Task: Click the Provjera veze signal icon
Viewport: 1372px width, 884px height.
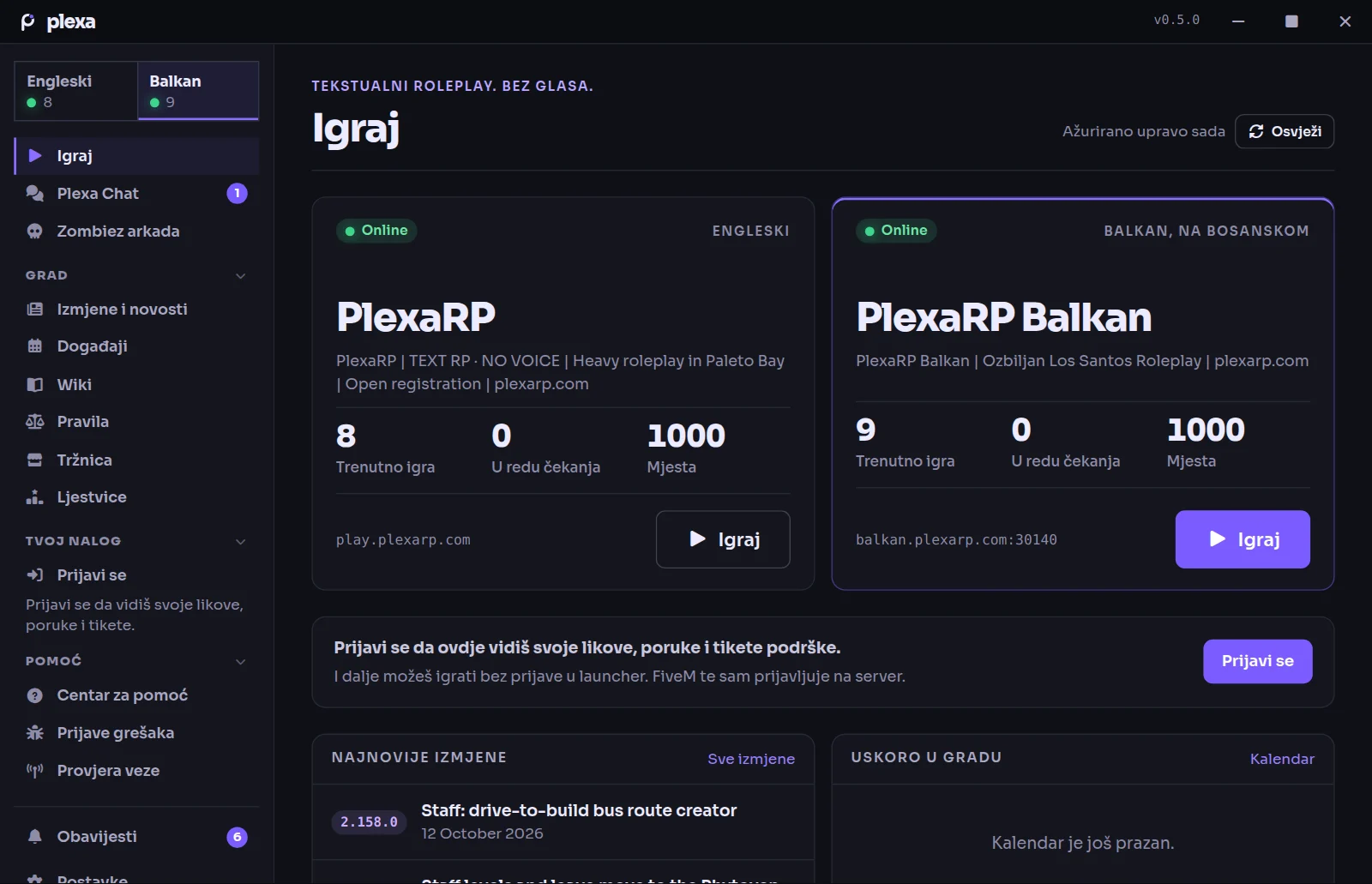Action: [35, 771]
